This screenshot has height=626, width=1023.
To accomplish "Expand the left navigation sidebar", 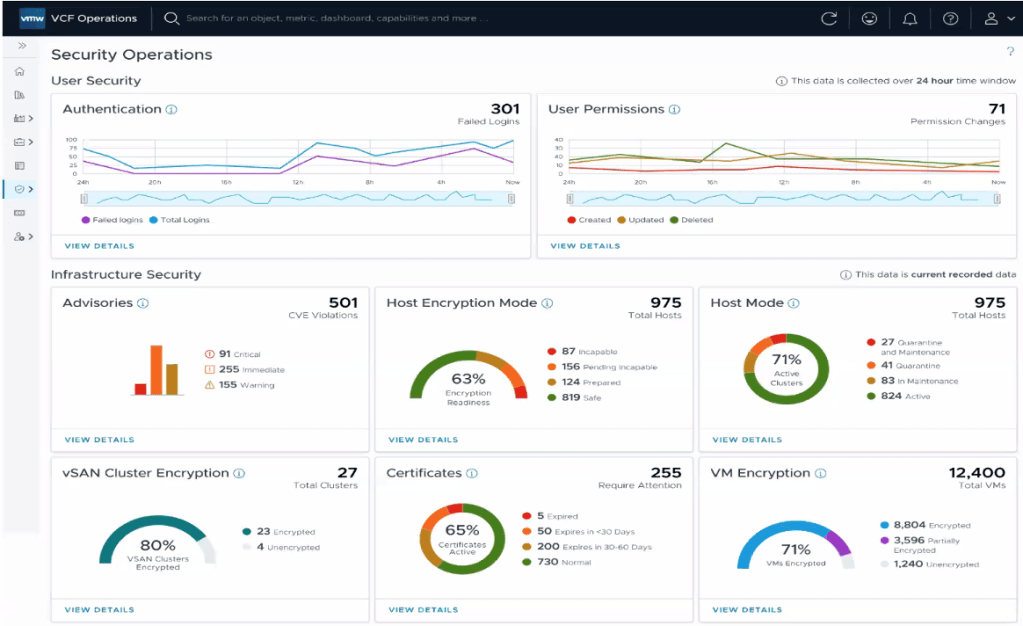I will pos(21,46).
